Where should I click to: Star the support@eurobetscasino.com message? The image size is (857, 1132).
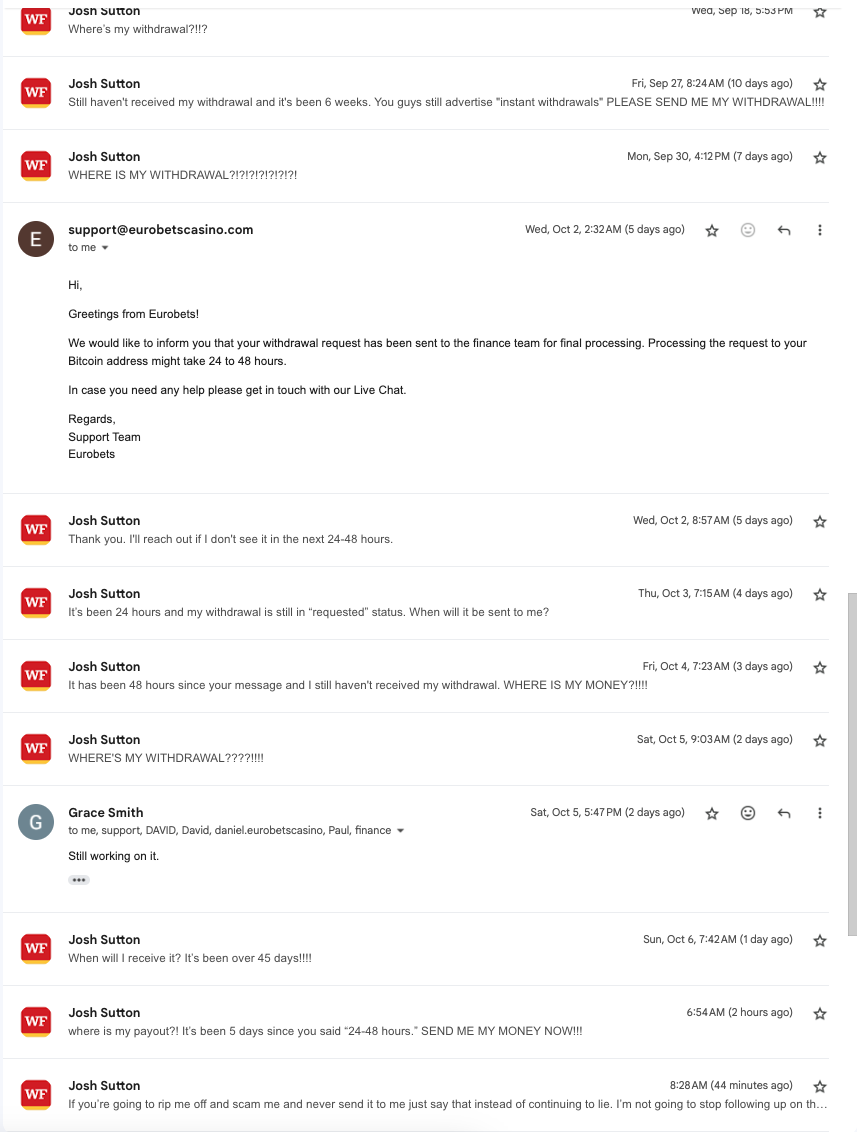click(712, 230)
